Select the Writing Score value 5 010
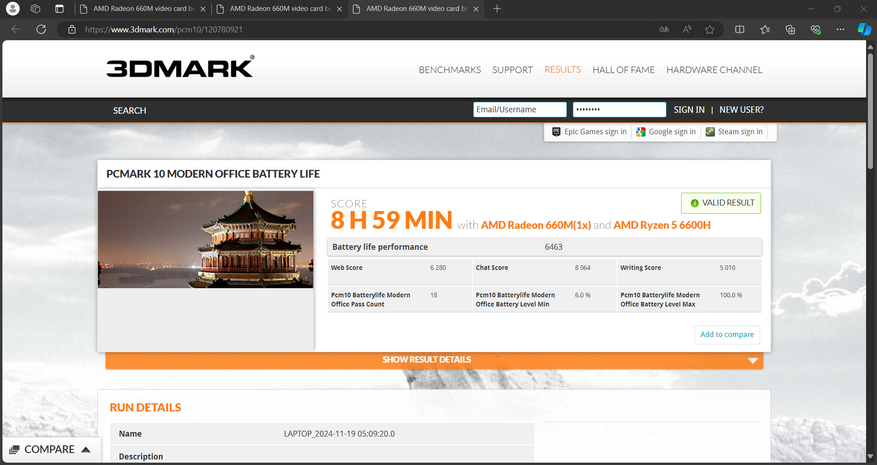The width and height of the screenshot is (877, 465). [727, 267]
